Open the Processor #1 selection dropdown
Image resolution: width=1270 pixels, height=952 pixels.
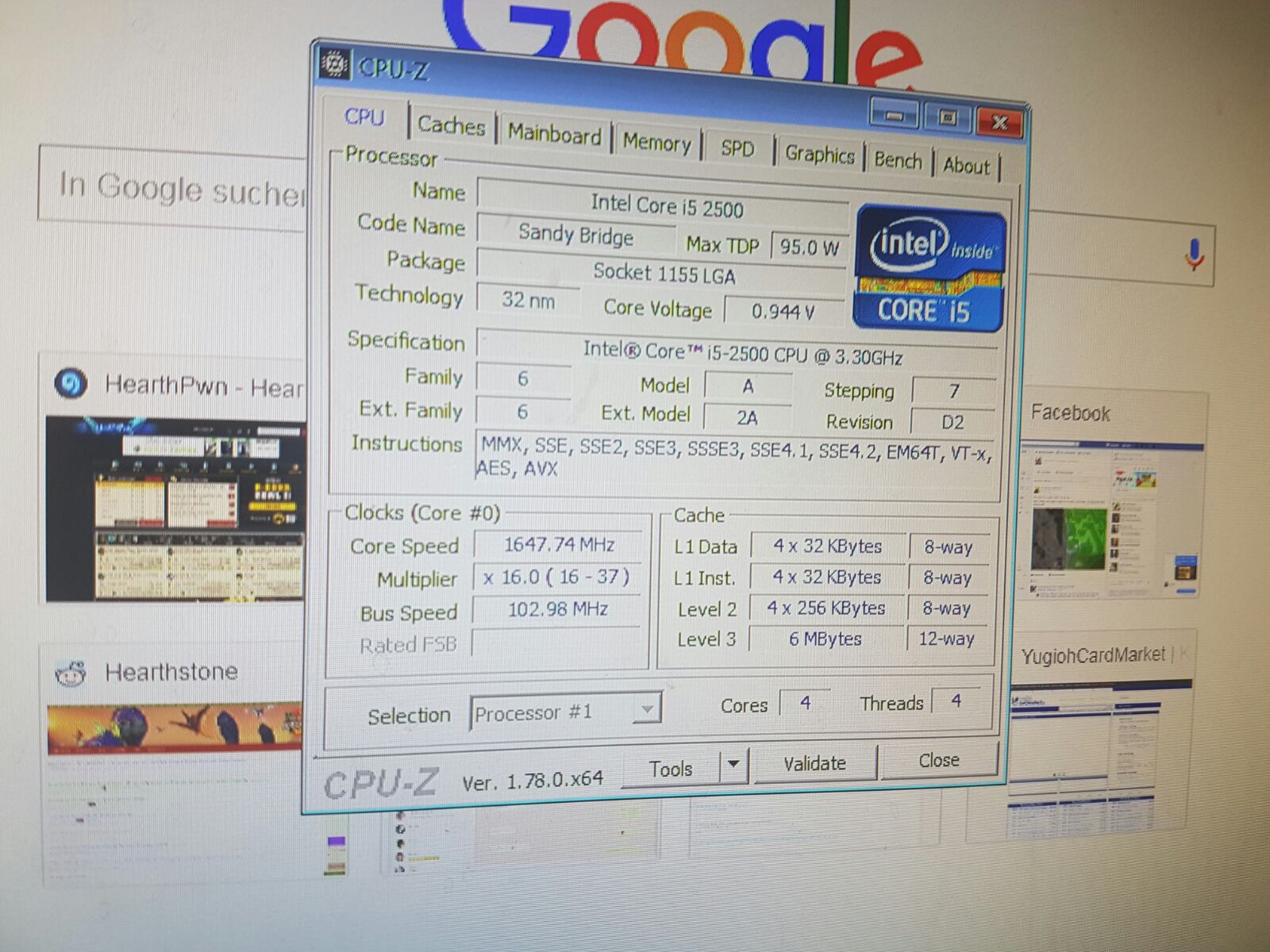coord(566,712)
